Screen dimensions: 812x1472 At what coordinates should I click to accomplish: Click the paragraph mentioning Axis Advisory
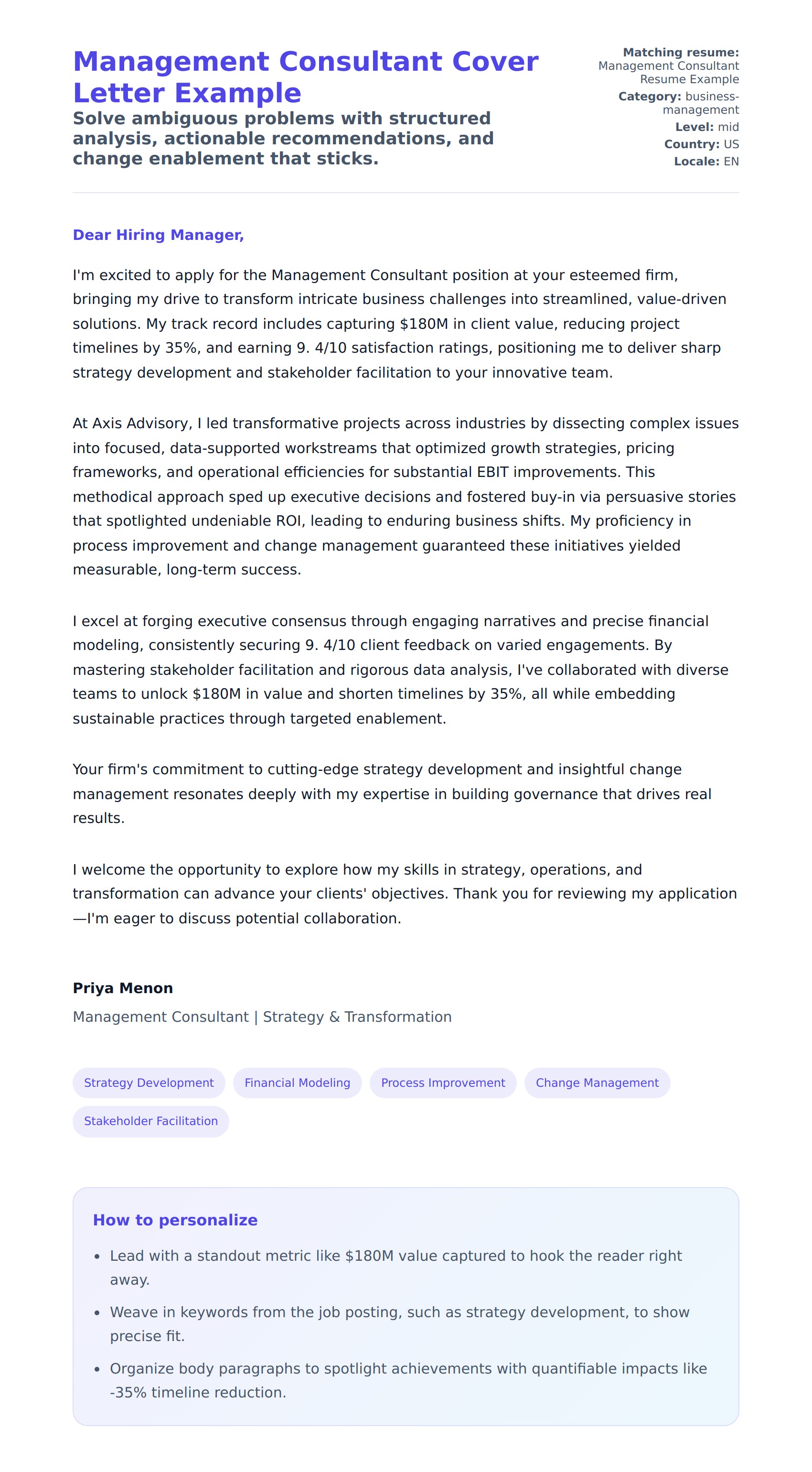pos(406,496)
